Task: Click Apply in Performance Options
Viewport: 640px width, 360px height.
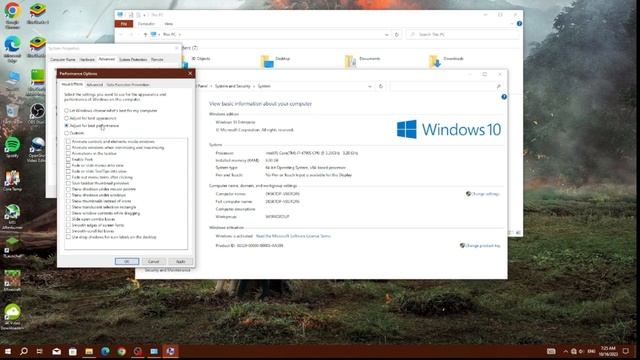Action: tap(180, 261)
